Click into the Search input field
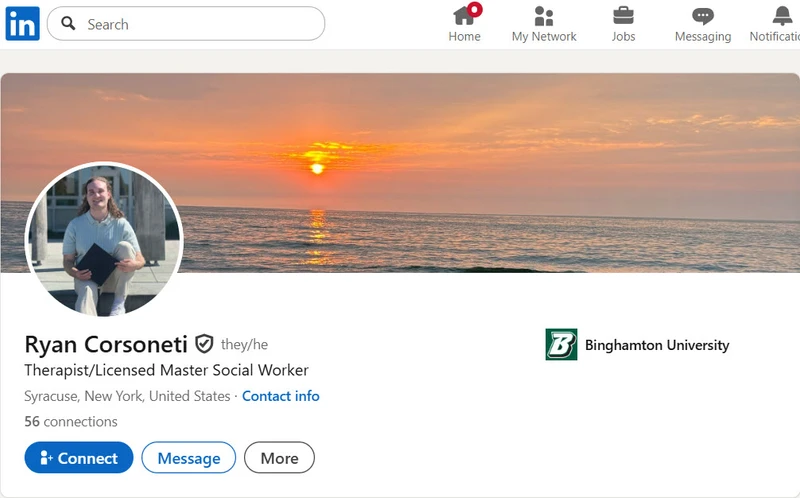 186,23
